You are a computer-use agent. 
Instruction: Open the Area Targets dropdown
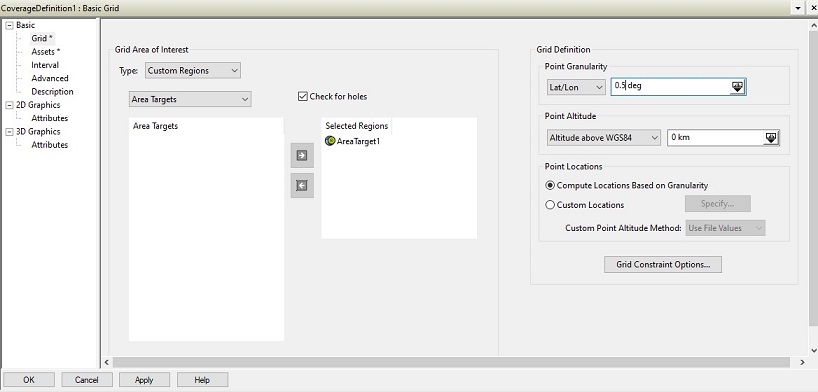pyautogui.click(x=190, y=99)
